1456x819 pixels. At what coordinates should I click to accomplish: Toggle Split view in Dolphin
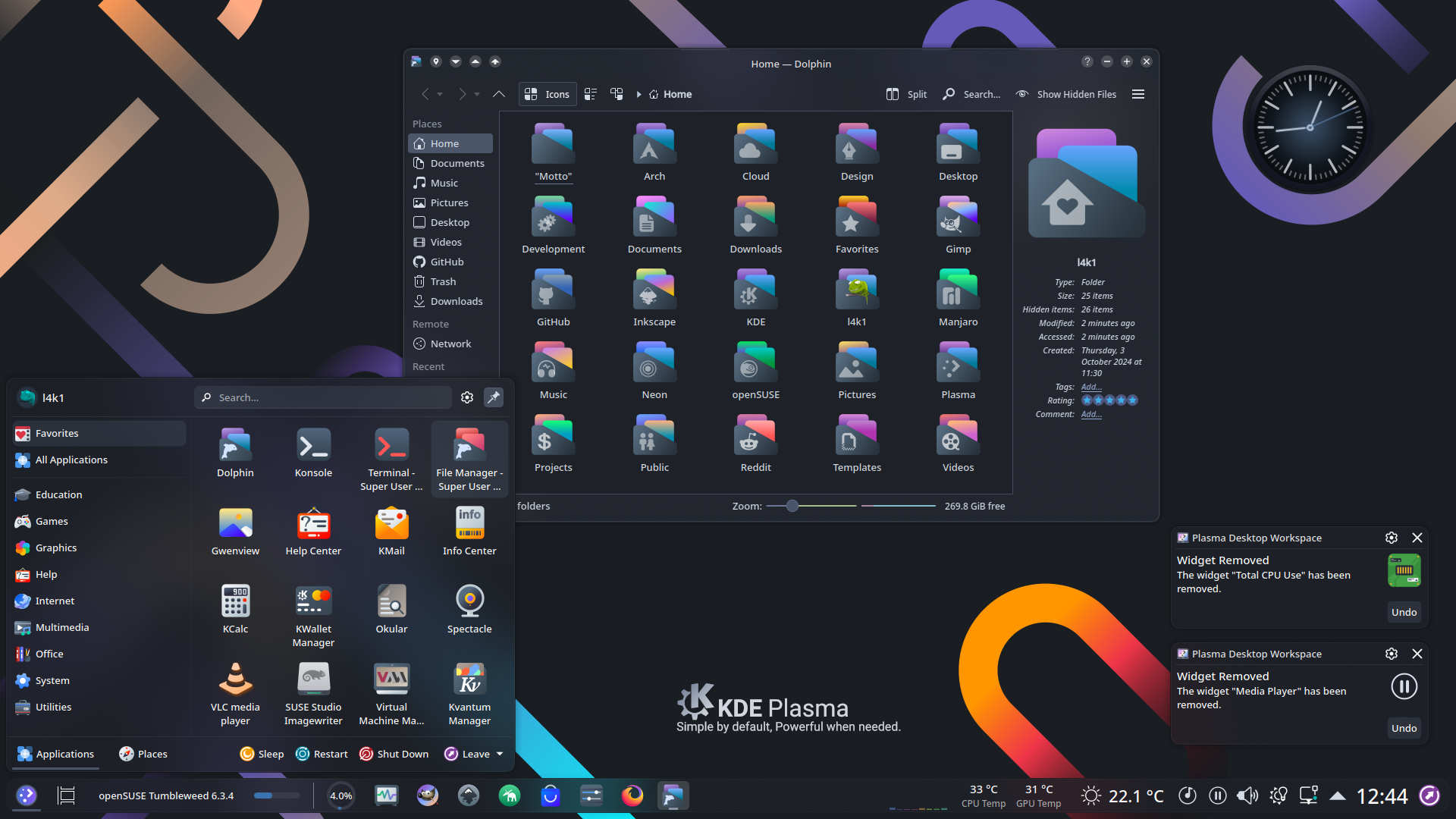pyautogui.click(x=907, y=94)
